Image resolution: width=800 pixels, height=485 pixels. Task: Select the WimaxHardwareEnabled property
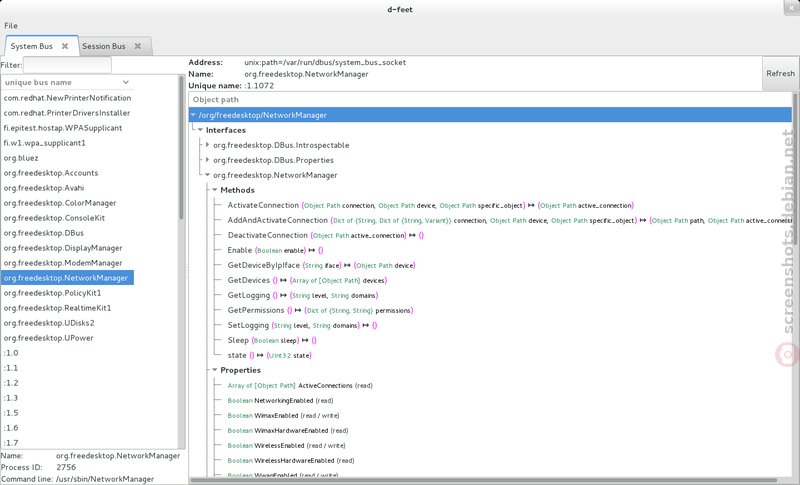coord(288,430)
